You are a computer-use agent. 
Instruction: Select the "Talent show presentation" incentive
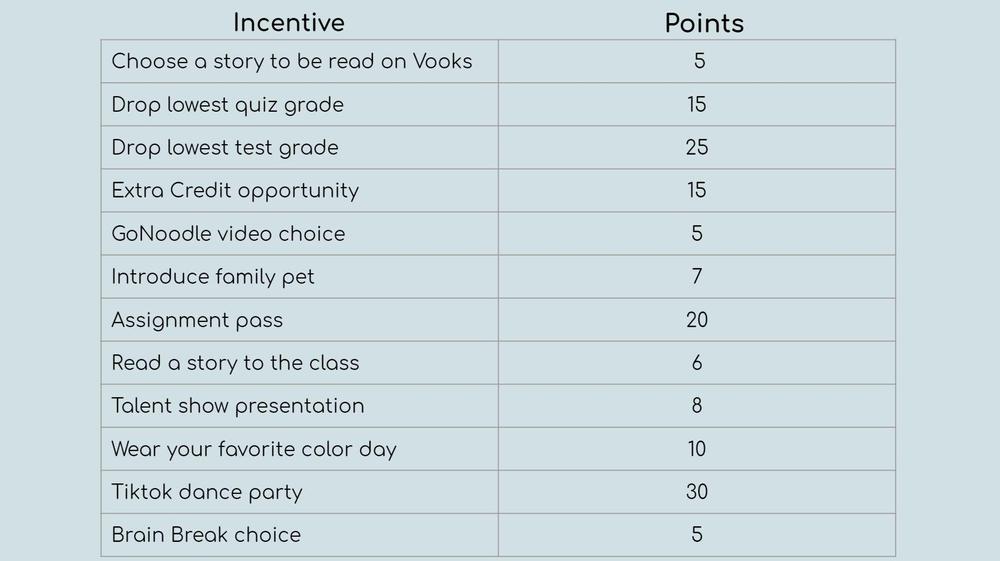[x=238, y=406]
